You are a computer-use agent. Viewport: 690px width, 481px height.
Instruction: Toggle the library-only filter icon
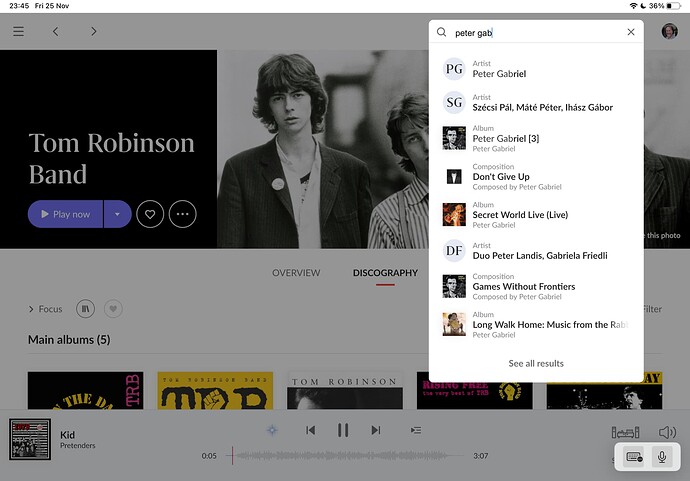(x=85, y=309)
